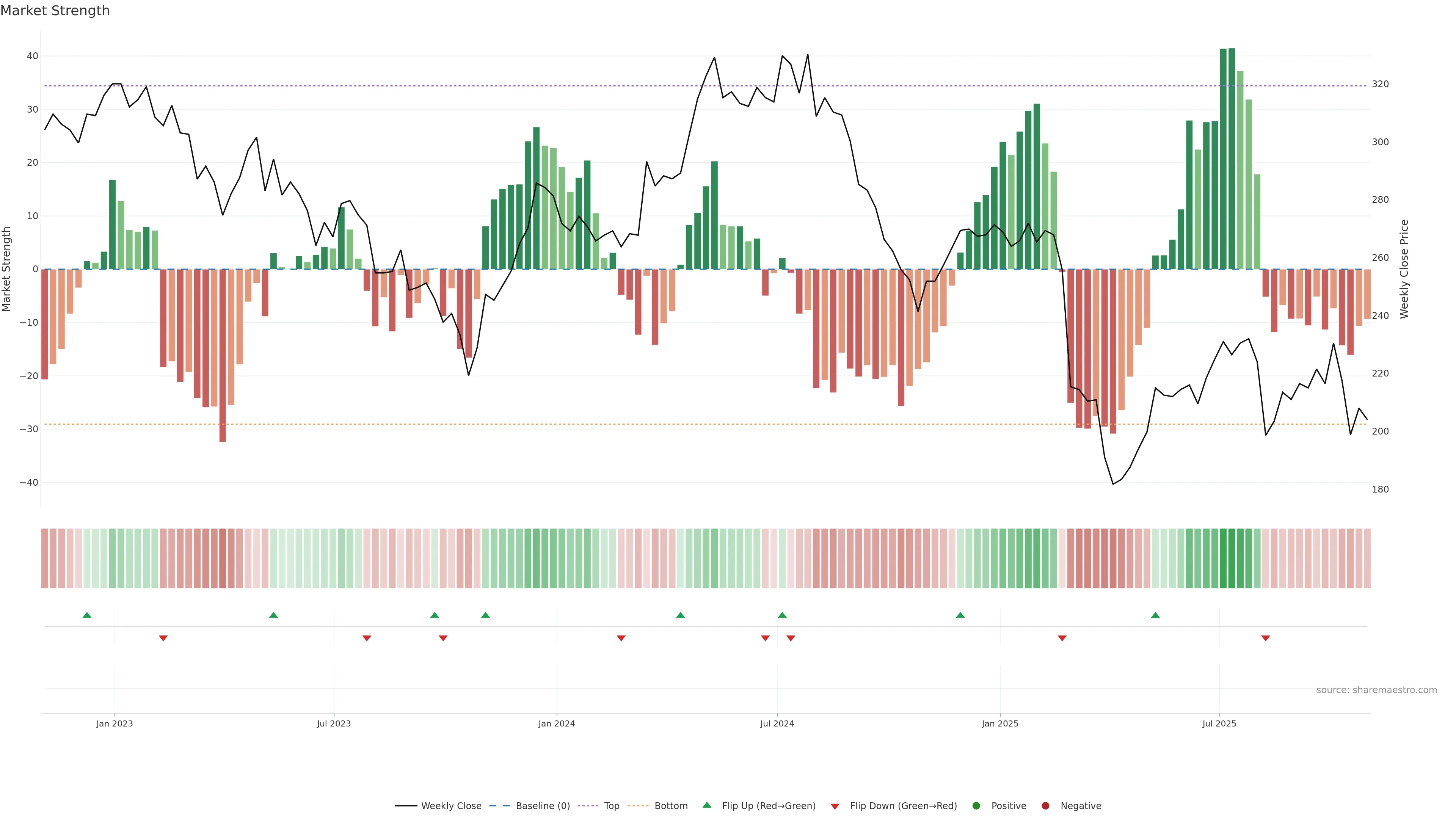Click the Jul 2025 x-axis label

[x=1219, y=724]
